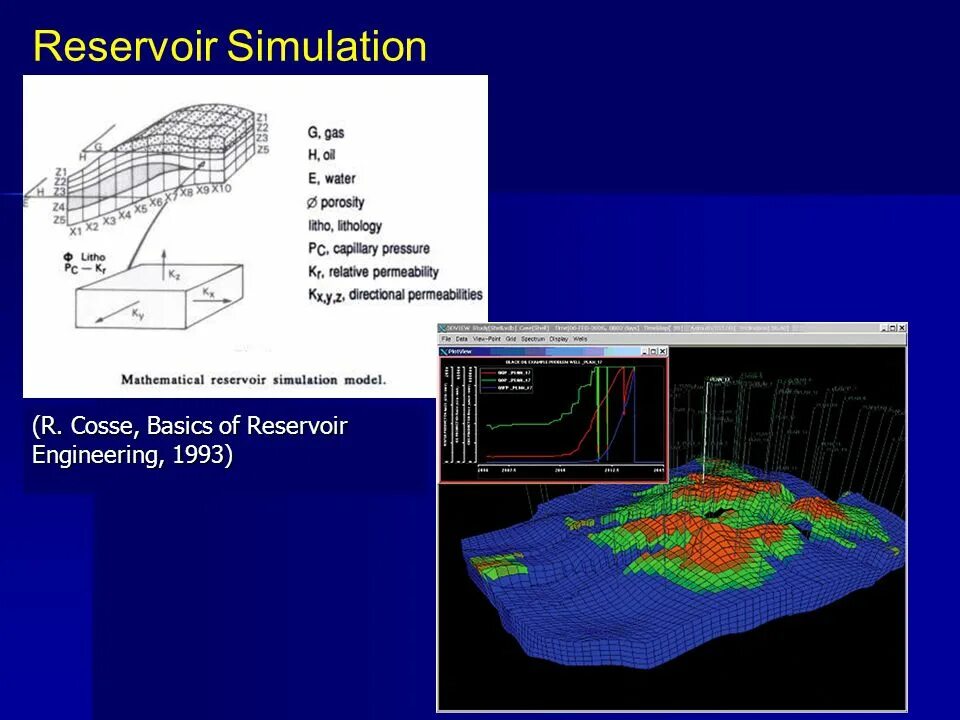Image resolution: width=960 pixels, height=720 pixels.
Task: Click the 'Litho' label beside the block
Action: pos(93,257)
